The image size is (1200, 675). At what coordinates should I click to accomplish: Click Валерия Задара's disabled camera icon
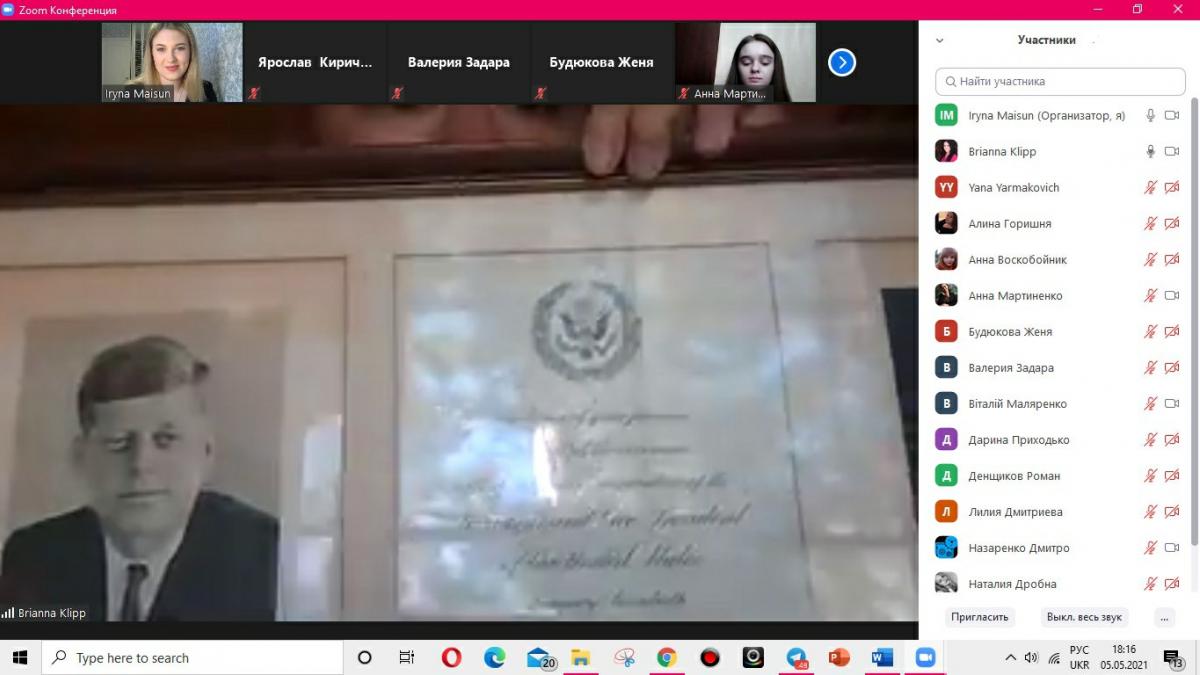1172,368
